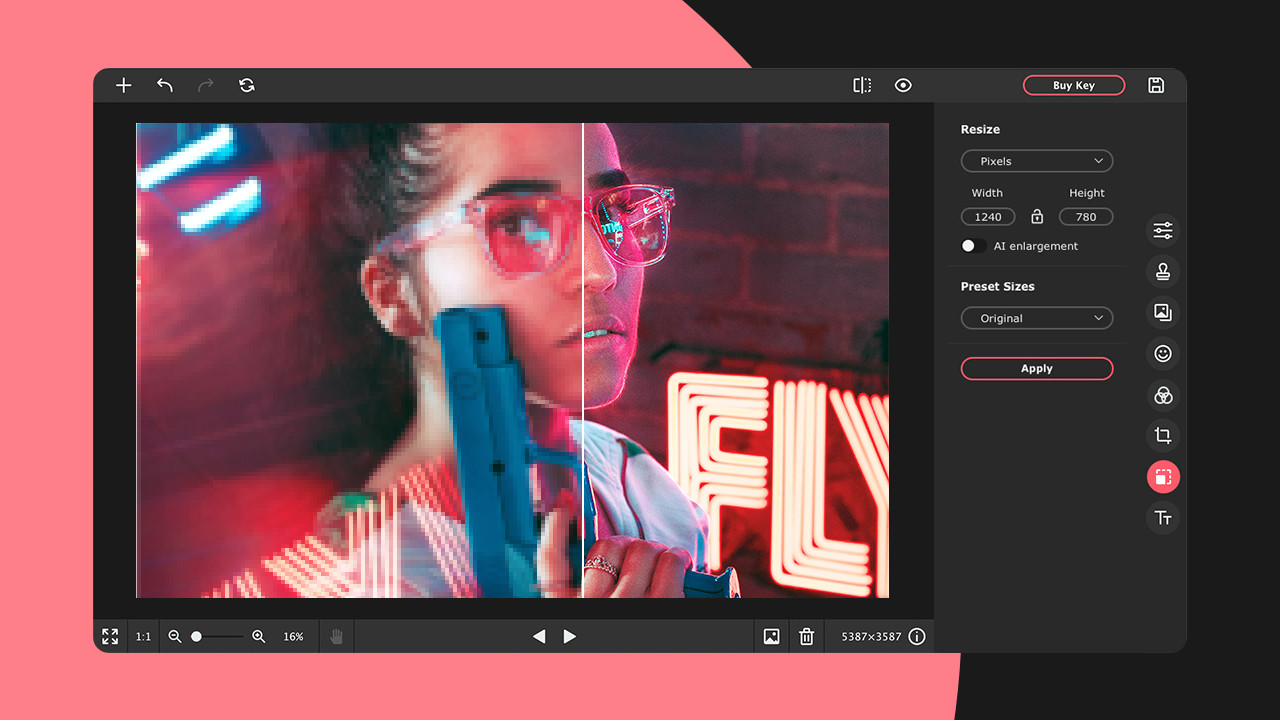Screen dimensions: 1280x720
Task: Click the add image plus icon
Action: 123,86
